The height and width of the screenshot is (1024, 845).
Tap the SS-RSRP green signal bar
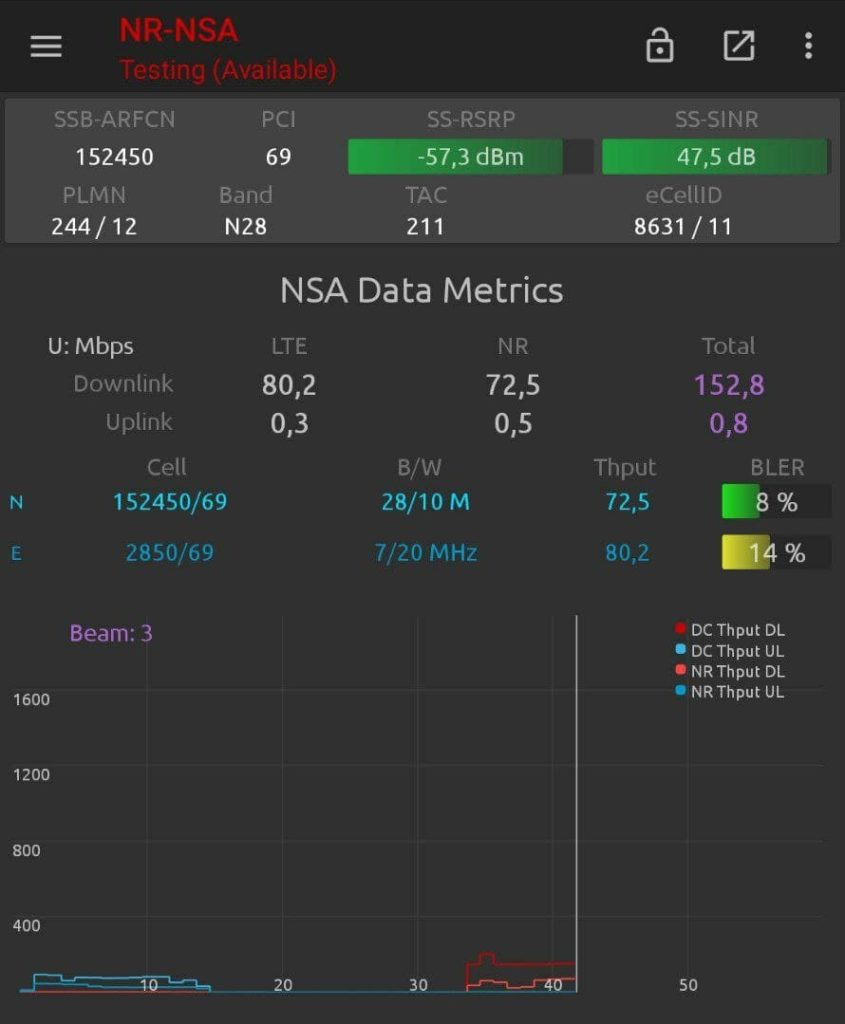(x=470, y=157)
